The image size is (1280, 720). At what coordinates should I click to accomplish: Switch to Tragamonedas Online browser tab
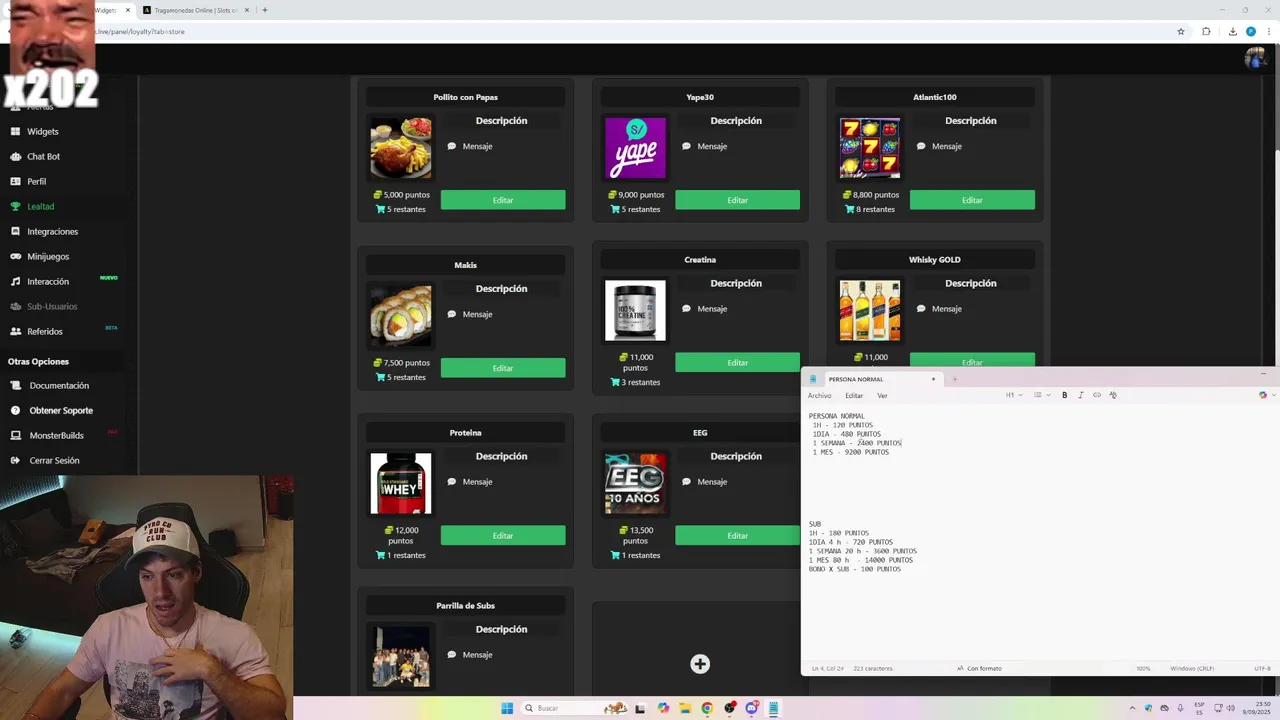pos(195,10)
